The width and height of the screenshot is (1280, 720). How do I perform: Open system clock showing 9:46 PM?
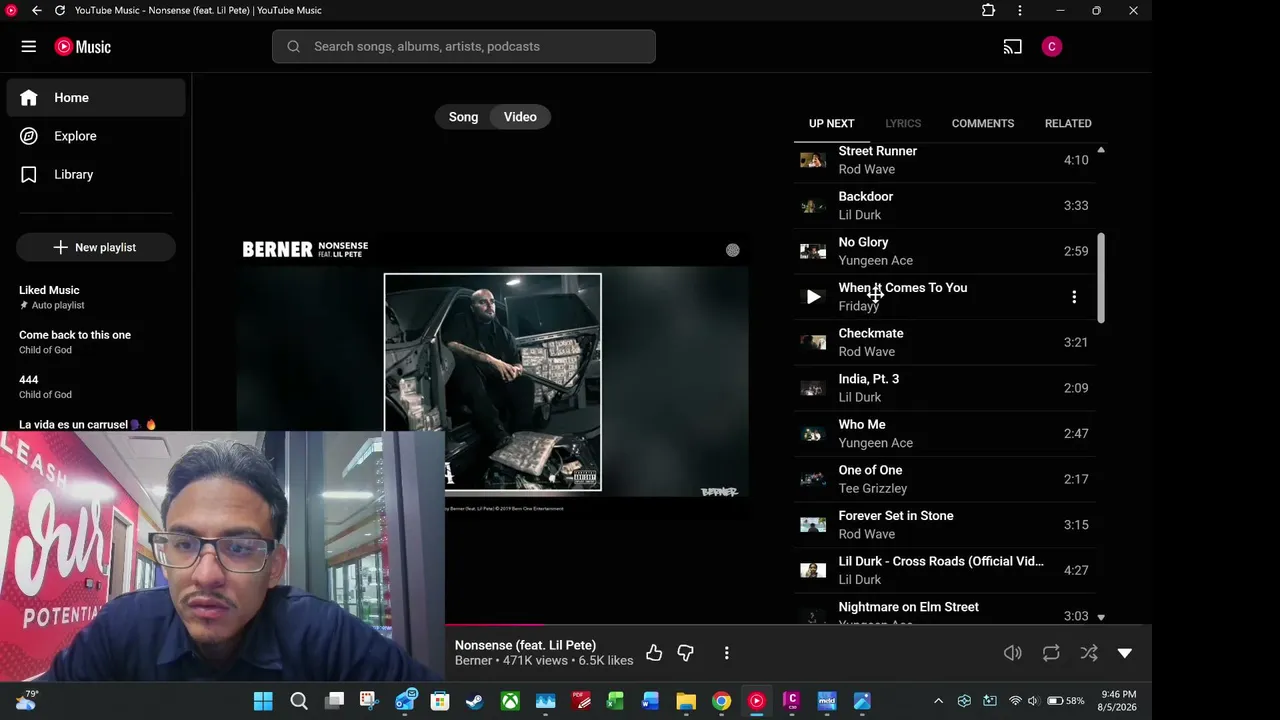[x=1118, y=701]
